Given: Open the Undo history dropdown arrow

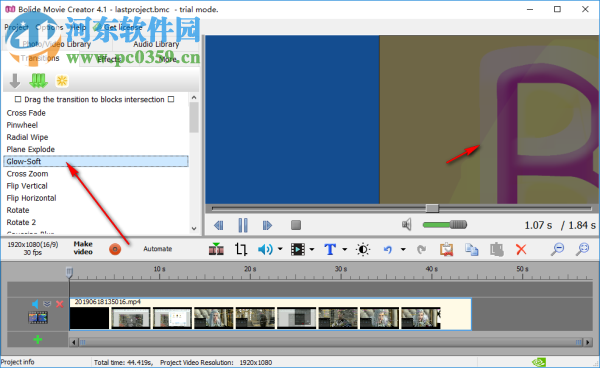Looking at the screenshot, I should 403,249.
